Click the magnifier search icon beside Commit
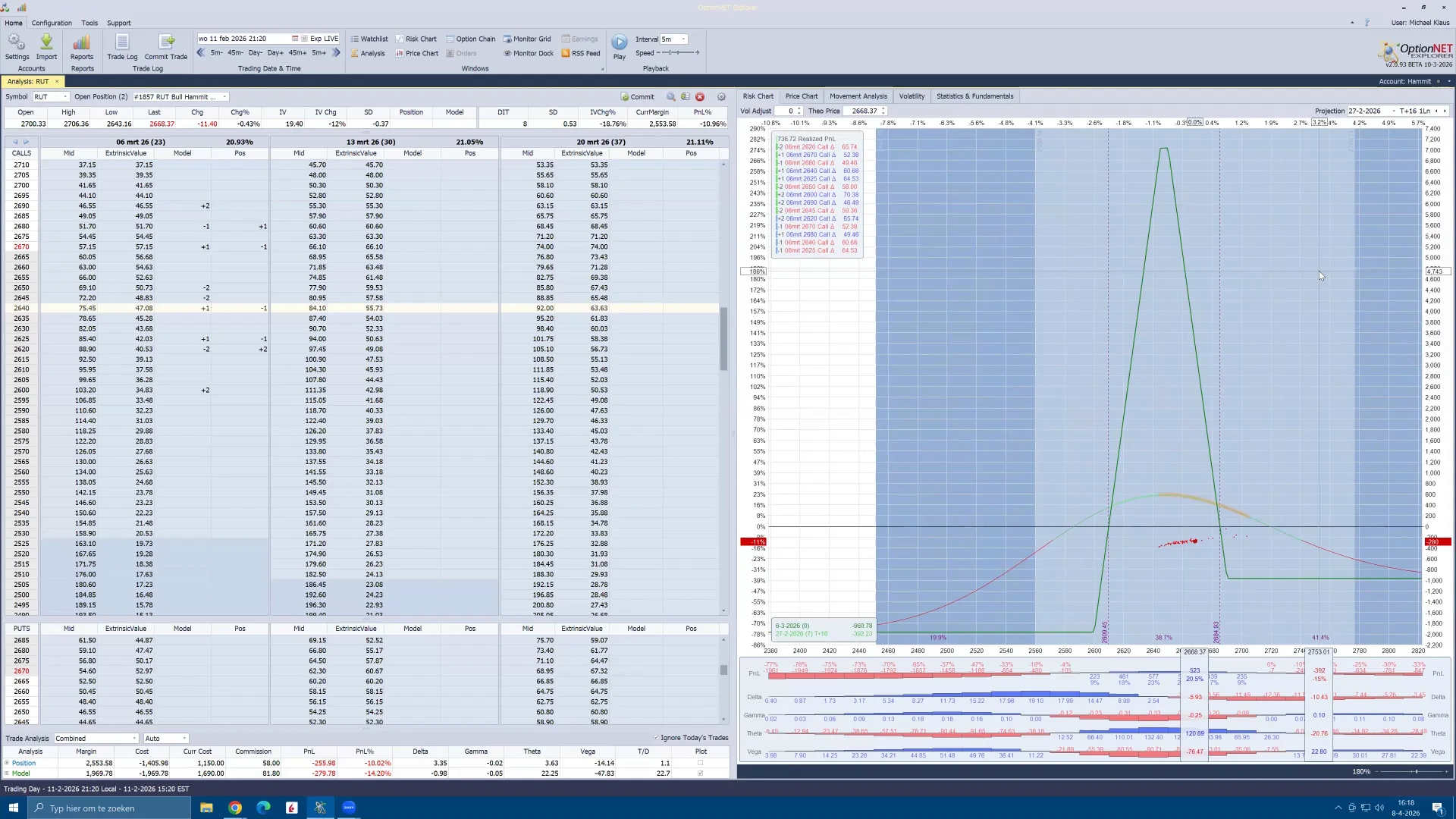1456x819 pixels. [671, 97]
